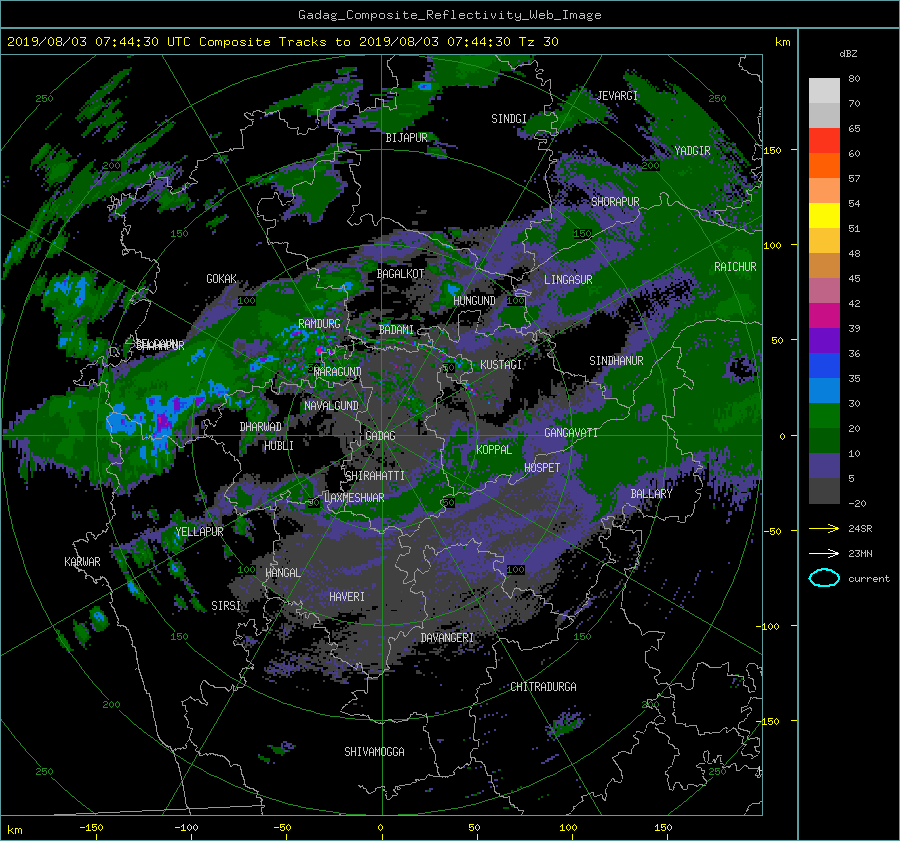Select the light blue 30 dBZ color swatch
Image resolution: width=900 pixels, height=841 pixels.
(824, 390)
